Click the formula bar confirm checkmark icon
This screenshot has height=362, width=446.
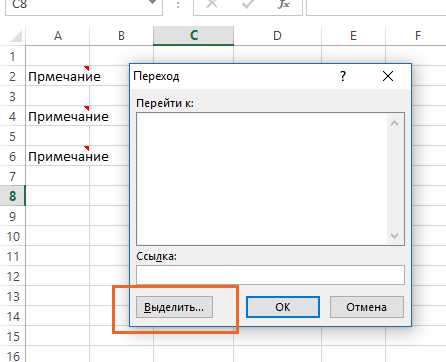[x=248, y=4]
